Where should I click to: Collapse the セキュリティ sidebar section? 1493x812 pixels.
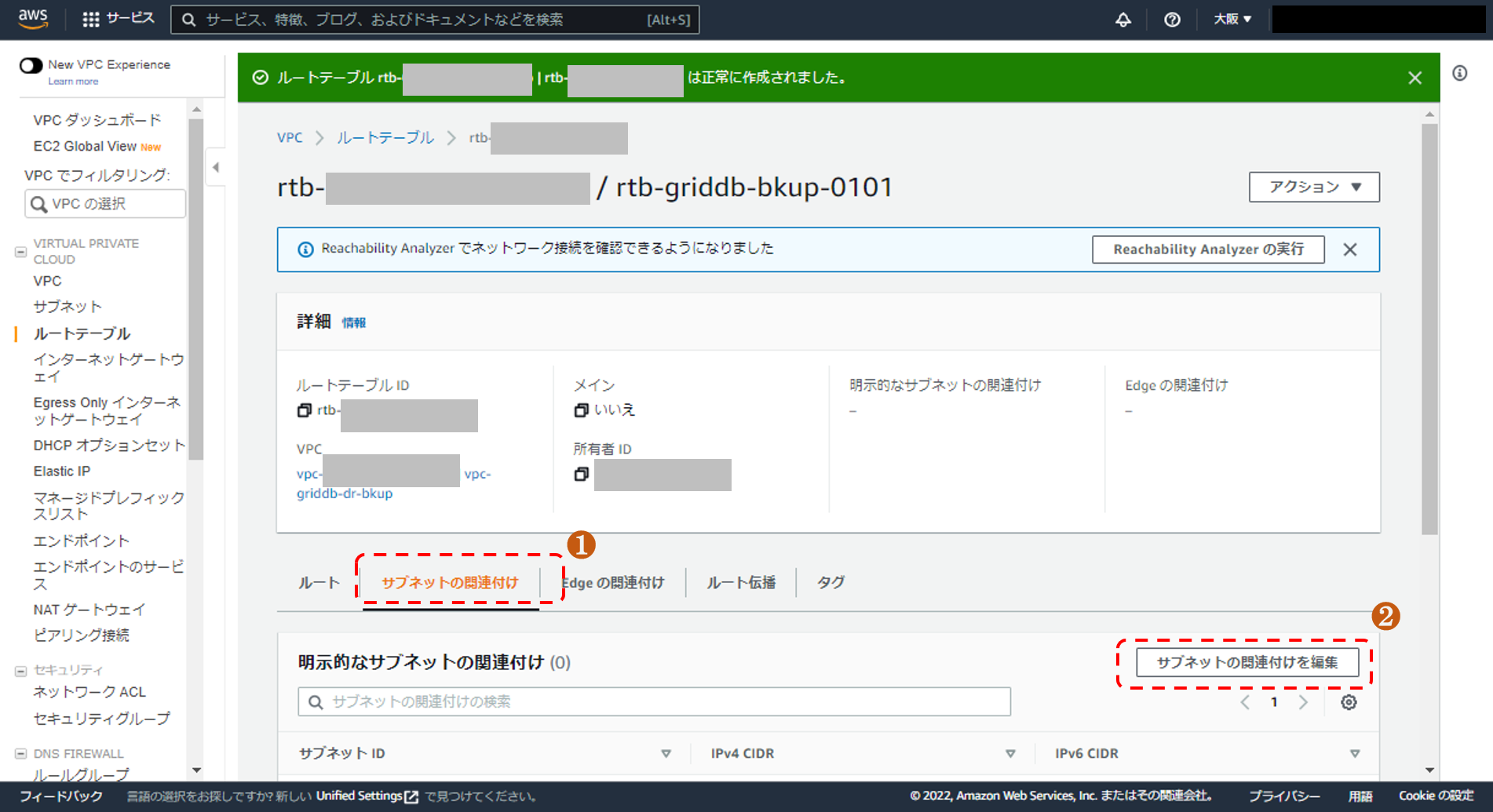[21, 671]
